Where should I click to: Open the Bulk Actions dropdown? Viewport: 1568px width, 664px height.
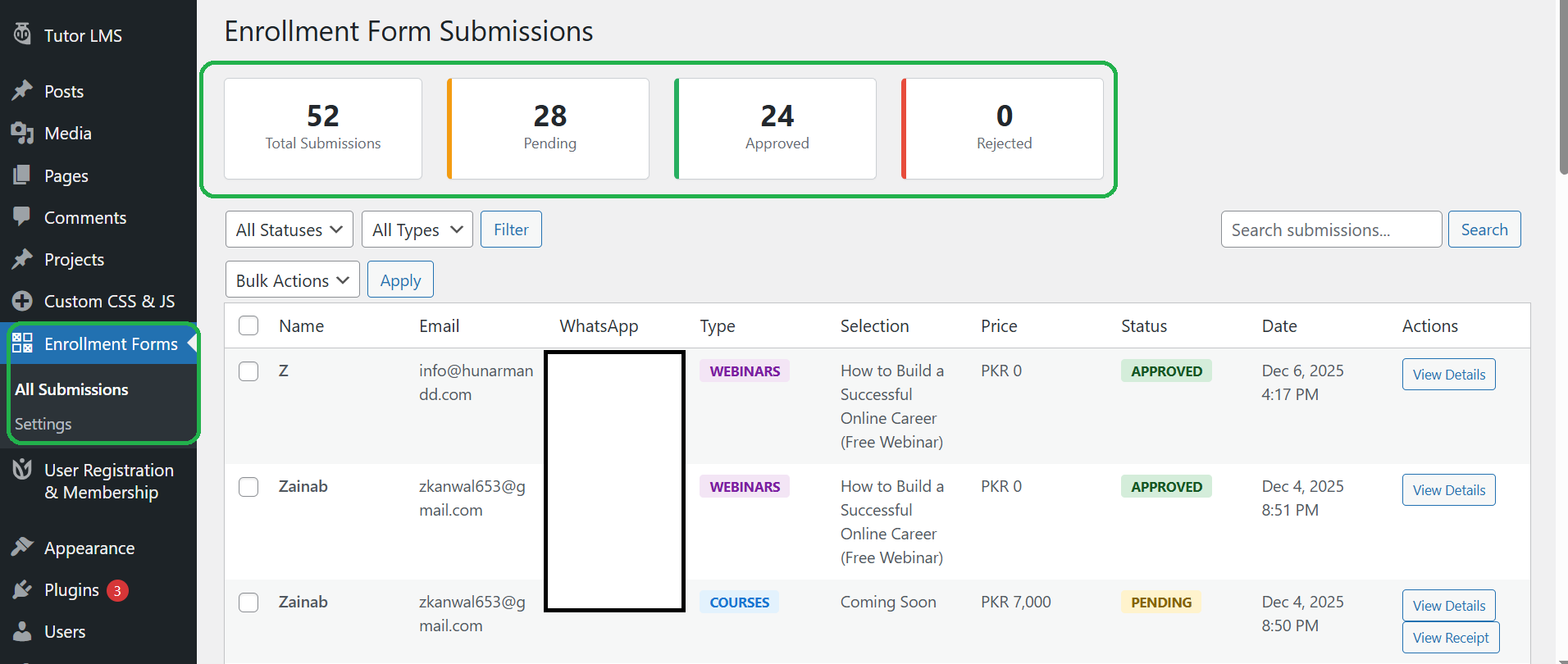pyautogui.click(x=292, y=280)
